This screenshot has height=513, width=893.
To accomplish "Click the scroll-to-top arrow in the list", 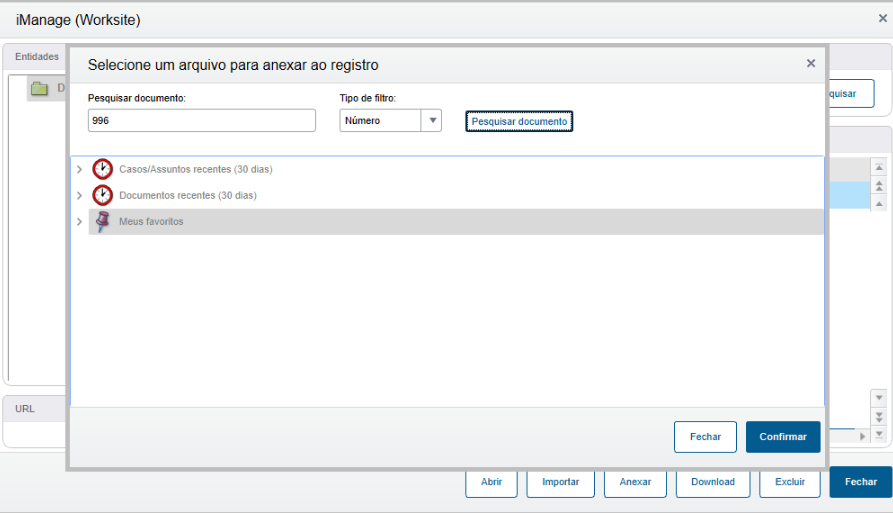I will click(x=879, y=169).
